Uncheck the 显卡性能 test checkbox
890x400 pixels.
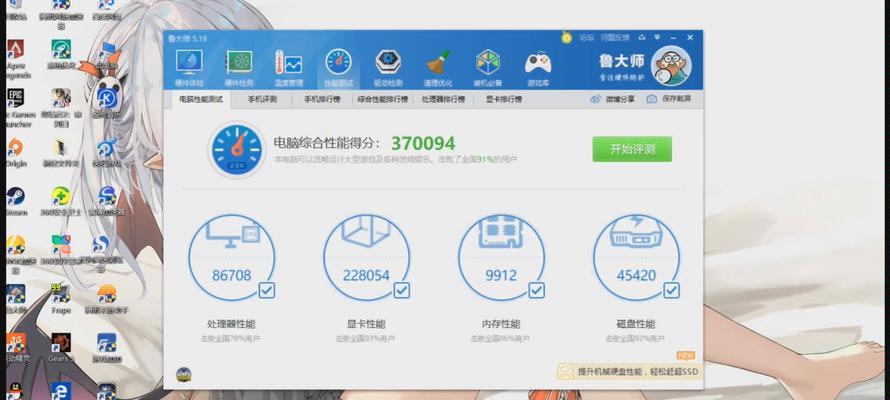pos(402,290)
